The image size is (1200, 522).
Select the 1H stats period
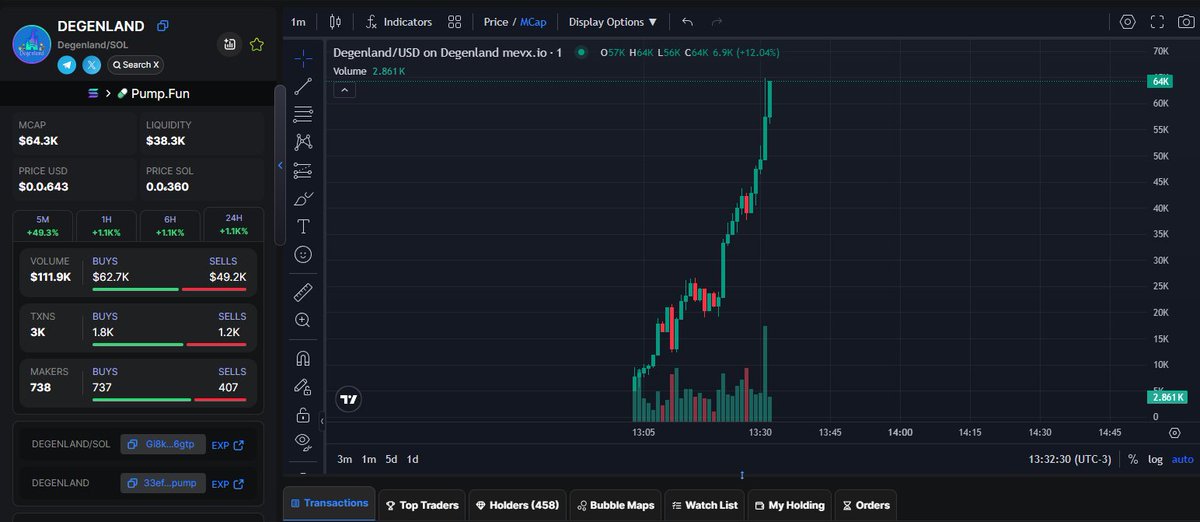coord(107,225)
